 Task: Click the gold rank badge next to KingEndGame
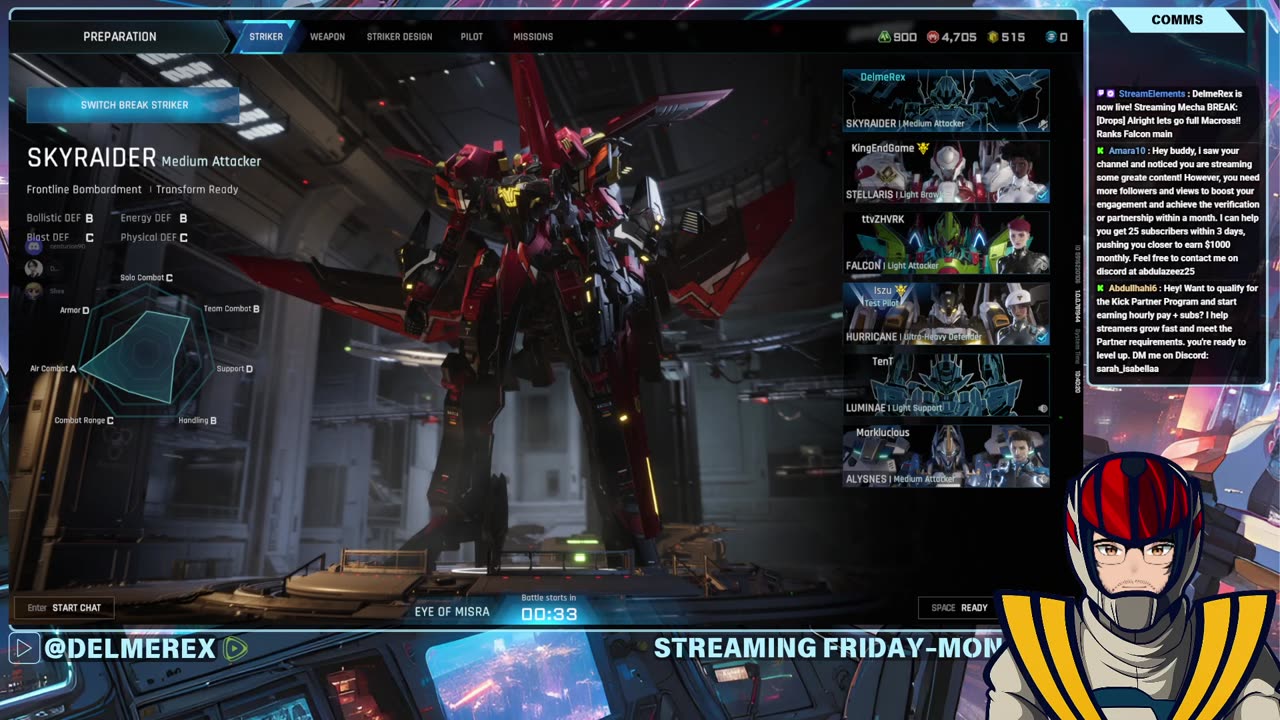click(924, 148)
